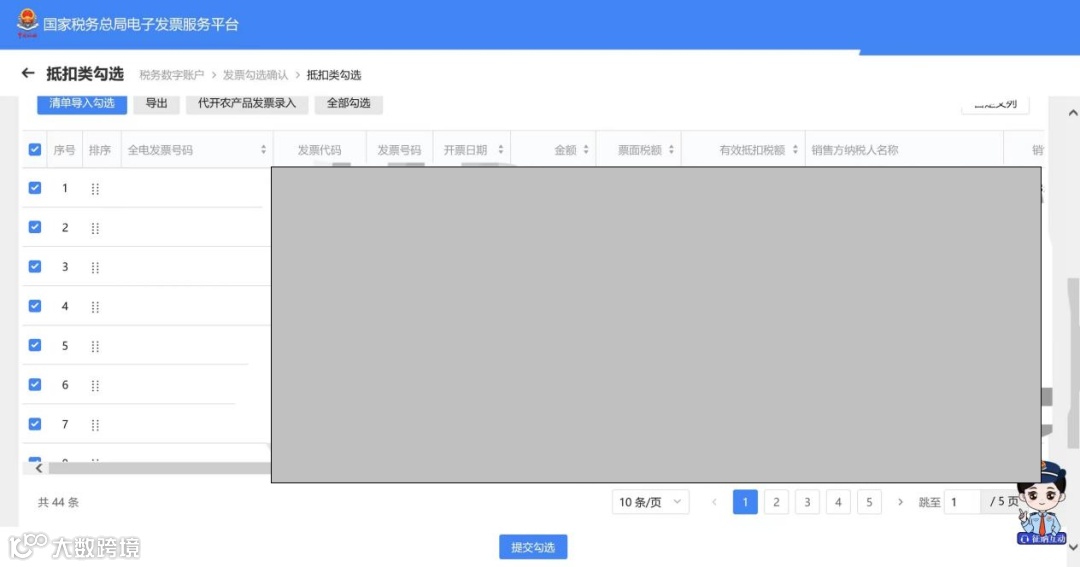Click drag-sort handle icon in row 4
Viewport: 1080px width, 567px height.
coord(95,307)
